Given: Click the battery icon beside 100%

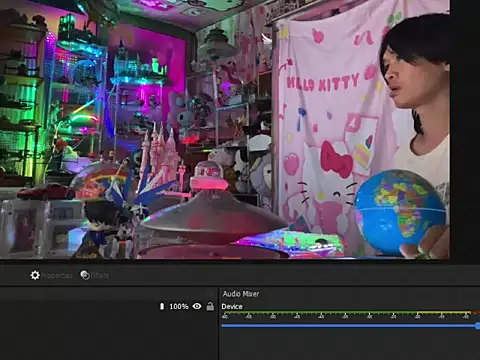Looking at the screenshot, I should [162, 306].
